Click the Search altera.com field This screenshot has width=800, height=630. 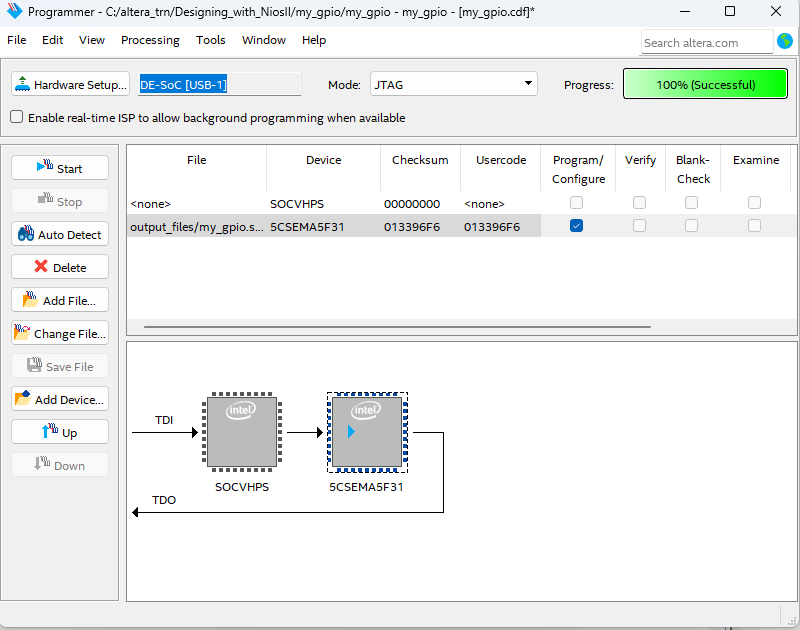[x=707, y=42]
